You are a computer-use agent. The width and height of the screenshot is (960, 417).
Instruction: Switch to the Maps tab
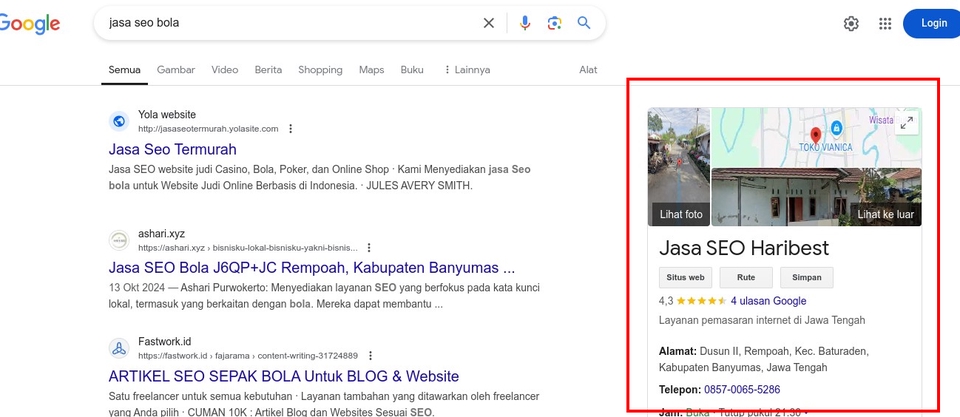(x=372, y=70)
